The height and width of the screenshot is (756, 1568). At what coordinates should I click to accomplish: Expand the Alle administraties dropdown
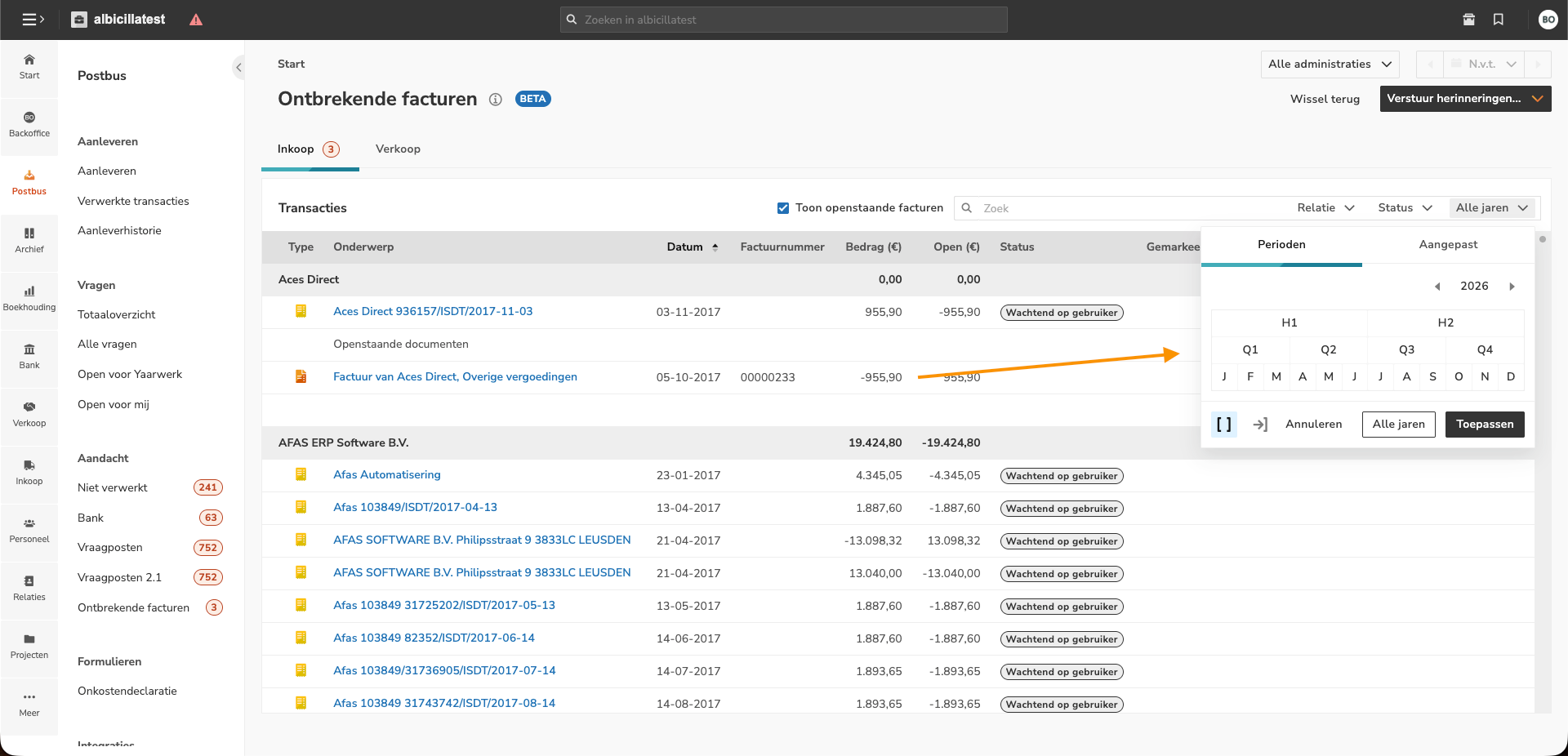[1329, 64]
